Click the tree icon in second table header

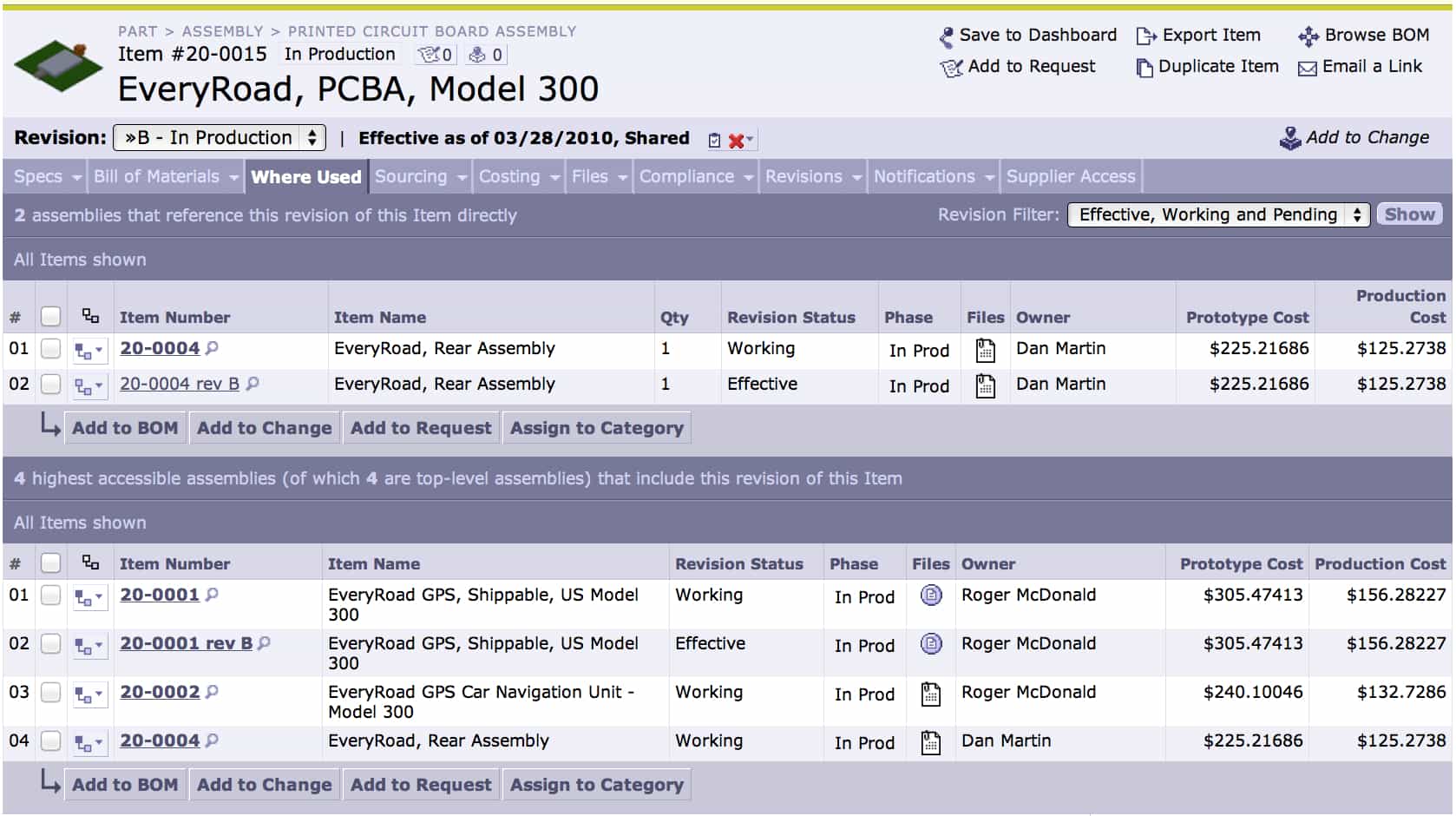tap(90, 562)
